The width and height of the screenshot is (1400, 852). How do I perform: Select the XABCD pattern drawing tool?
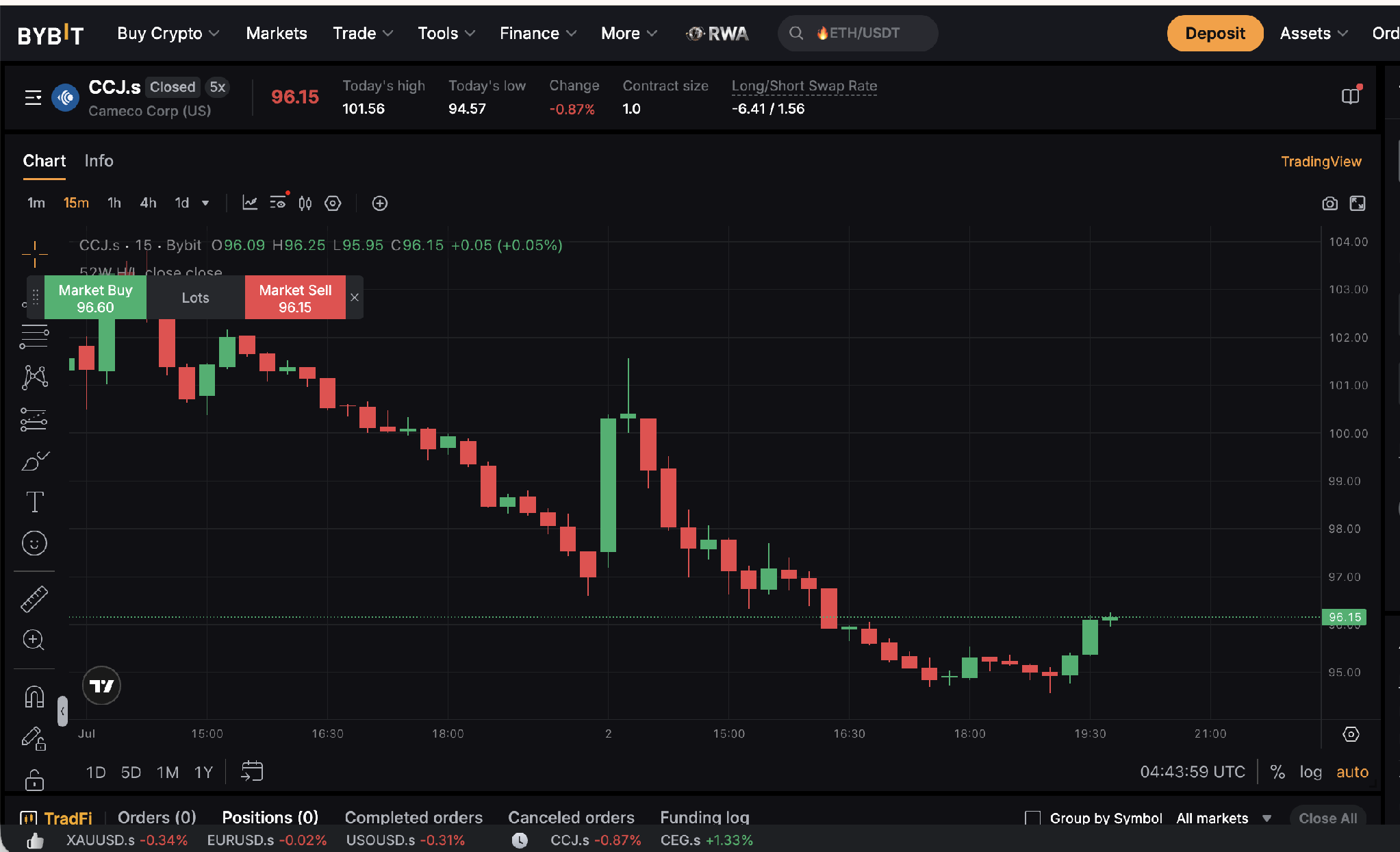click(x=34, y=377)
